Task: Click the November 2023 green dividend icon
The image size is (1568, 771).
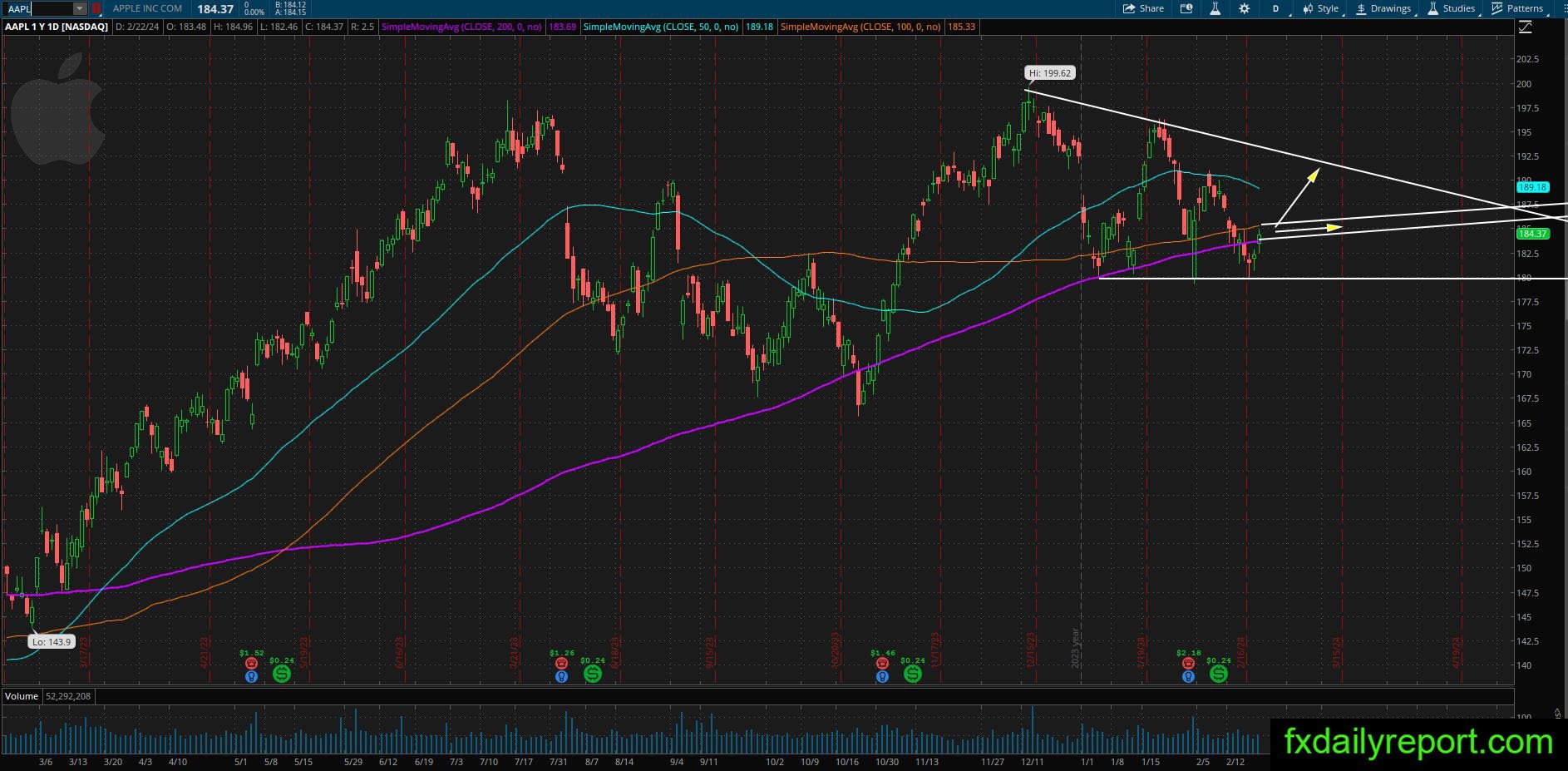Action: tap(913, 673)
